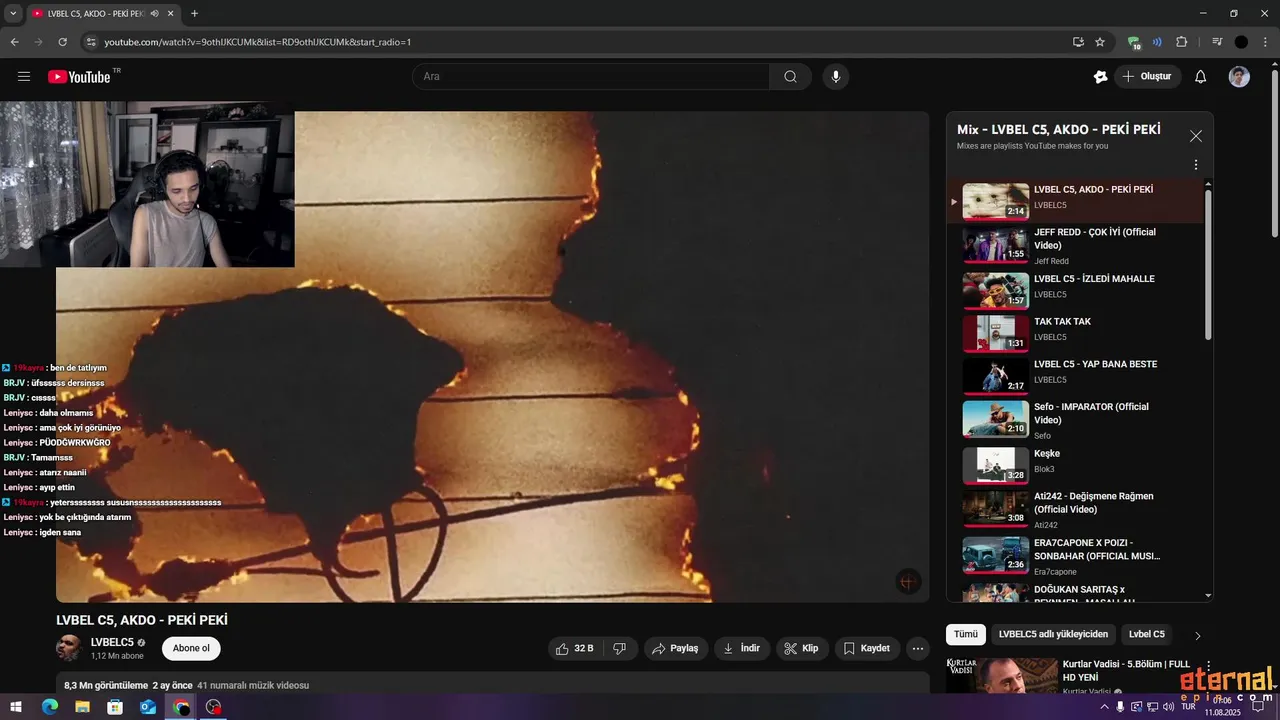Open the volume control in system tray
The width and height of the screenshot is (1280, 720).
(1169, 707)
